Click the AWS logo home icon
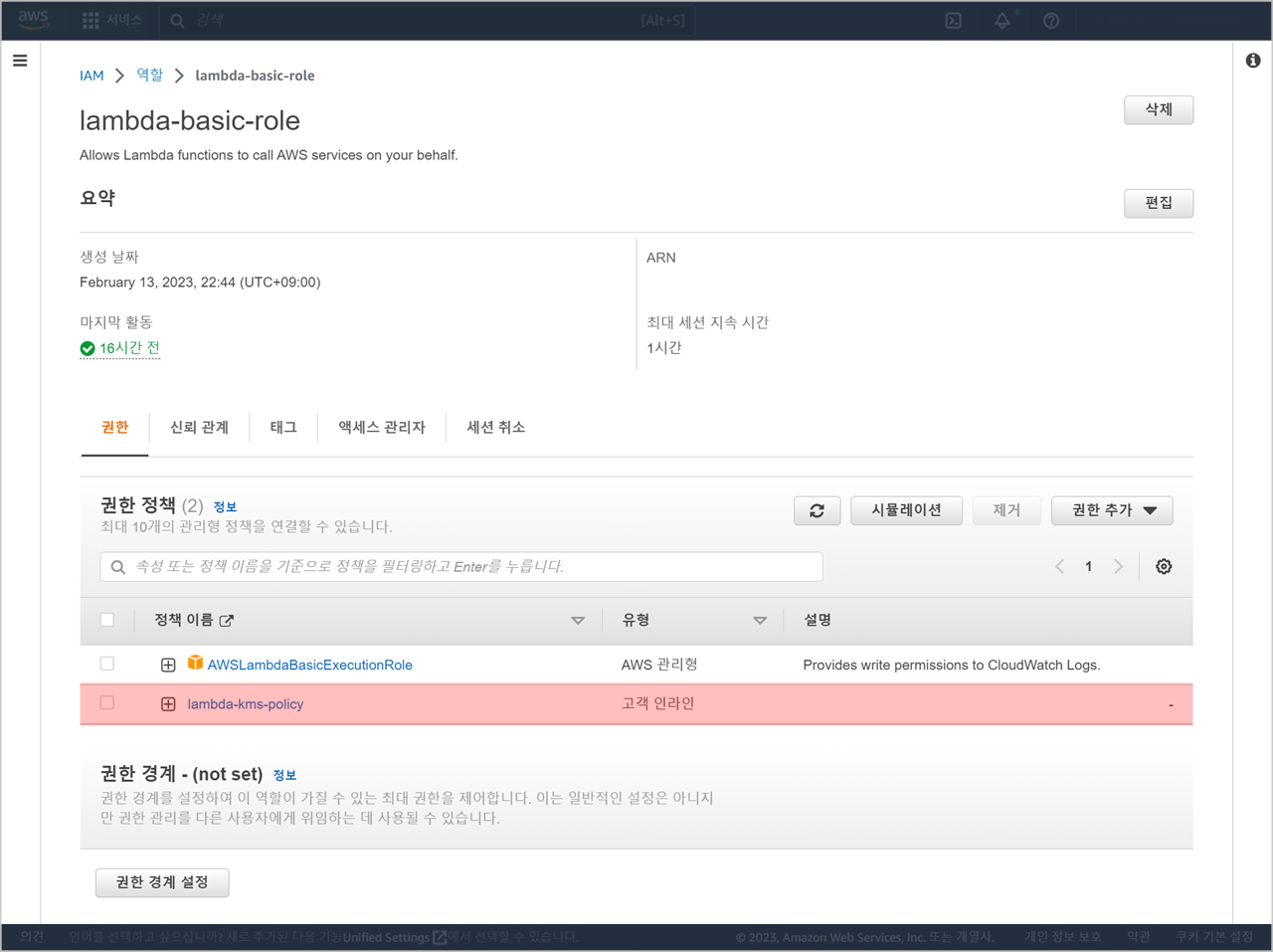The image size is (1273, 952). click(x=33, y=20)
